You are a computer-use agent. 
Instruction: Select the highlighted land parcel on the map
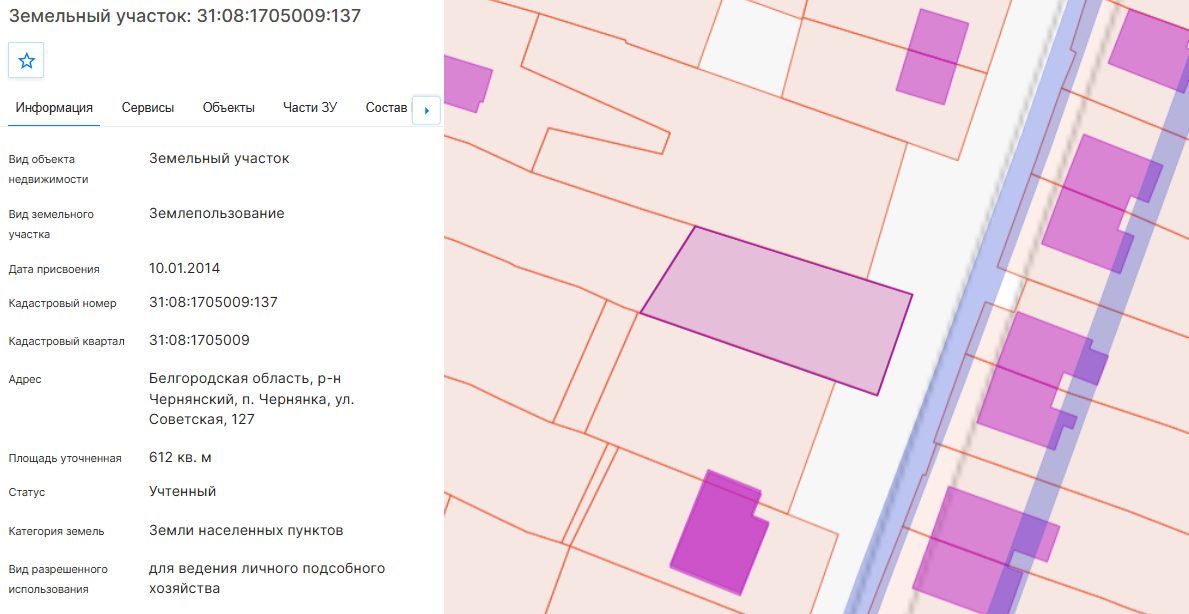[x=776, y=311]
